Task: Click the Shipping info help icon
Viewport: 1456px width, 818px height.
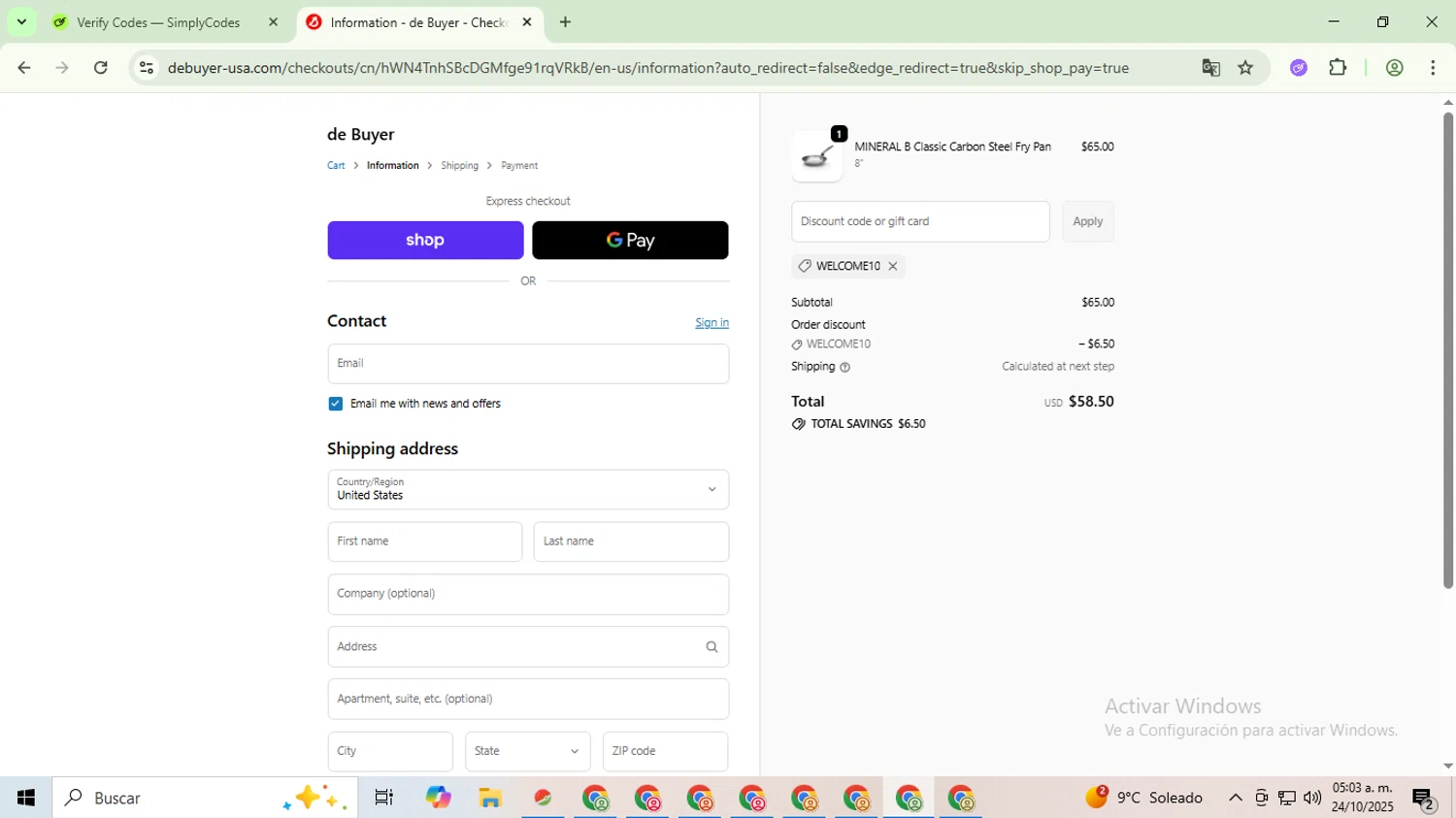Action: tap(844, 368)
